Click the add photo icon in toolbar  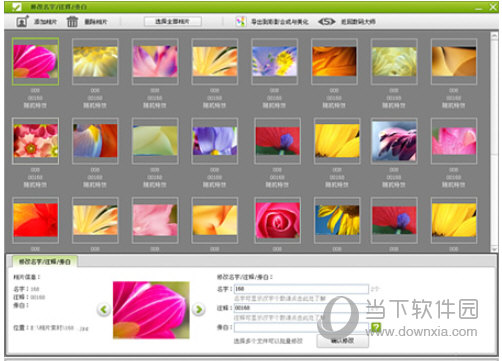(x=22, y=22)
